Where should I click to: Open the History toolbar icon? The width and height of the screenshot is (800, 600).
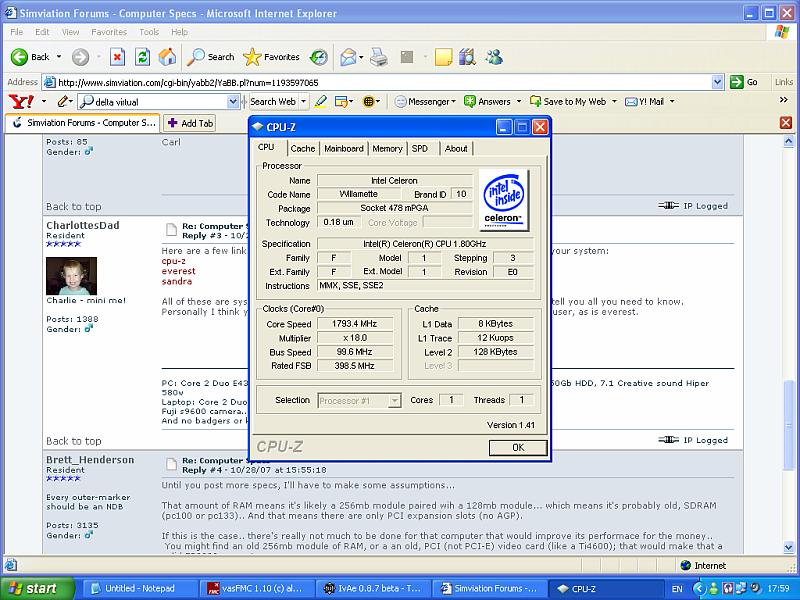click(319, 57)
